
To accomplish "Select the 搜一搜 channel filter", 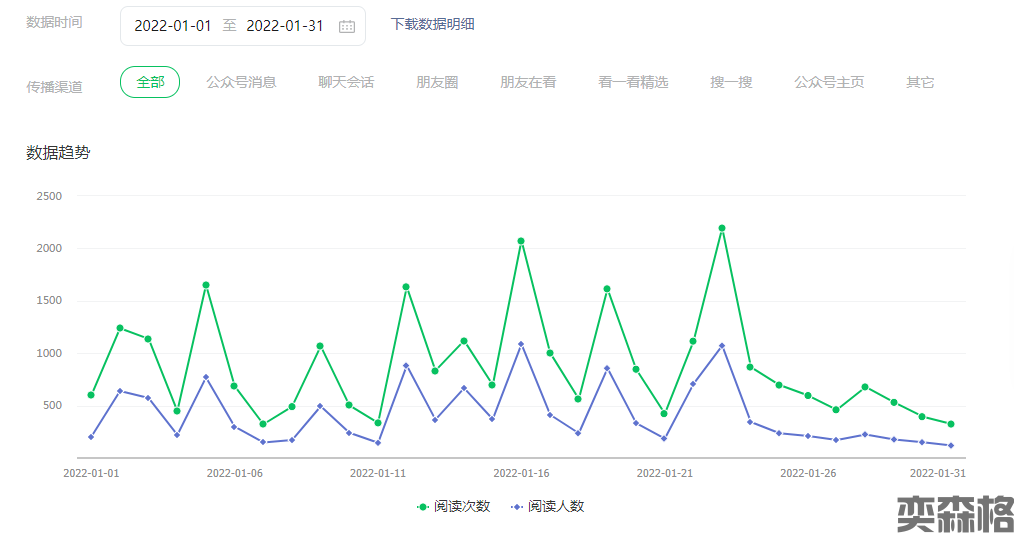I will (731, 82).
